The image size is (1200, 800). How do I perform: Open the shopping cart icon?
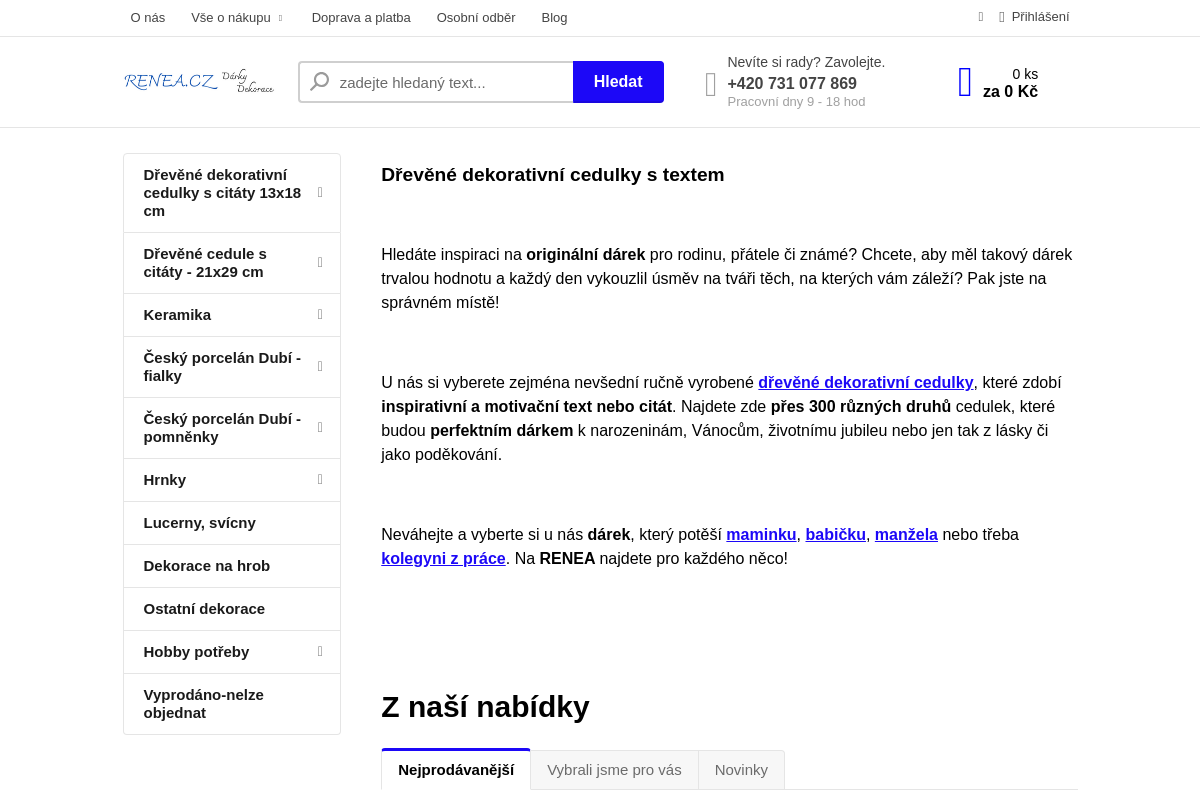[x=965, y=82]
